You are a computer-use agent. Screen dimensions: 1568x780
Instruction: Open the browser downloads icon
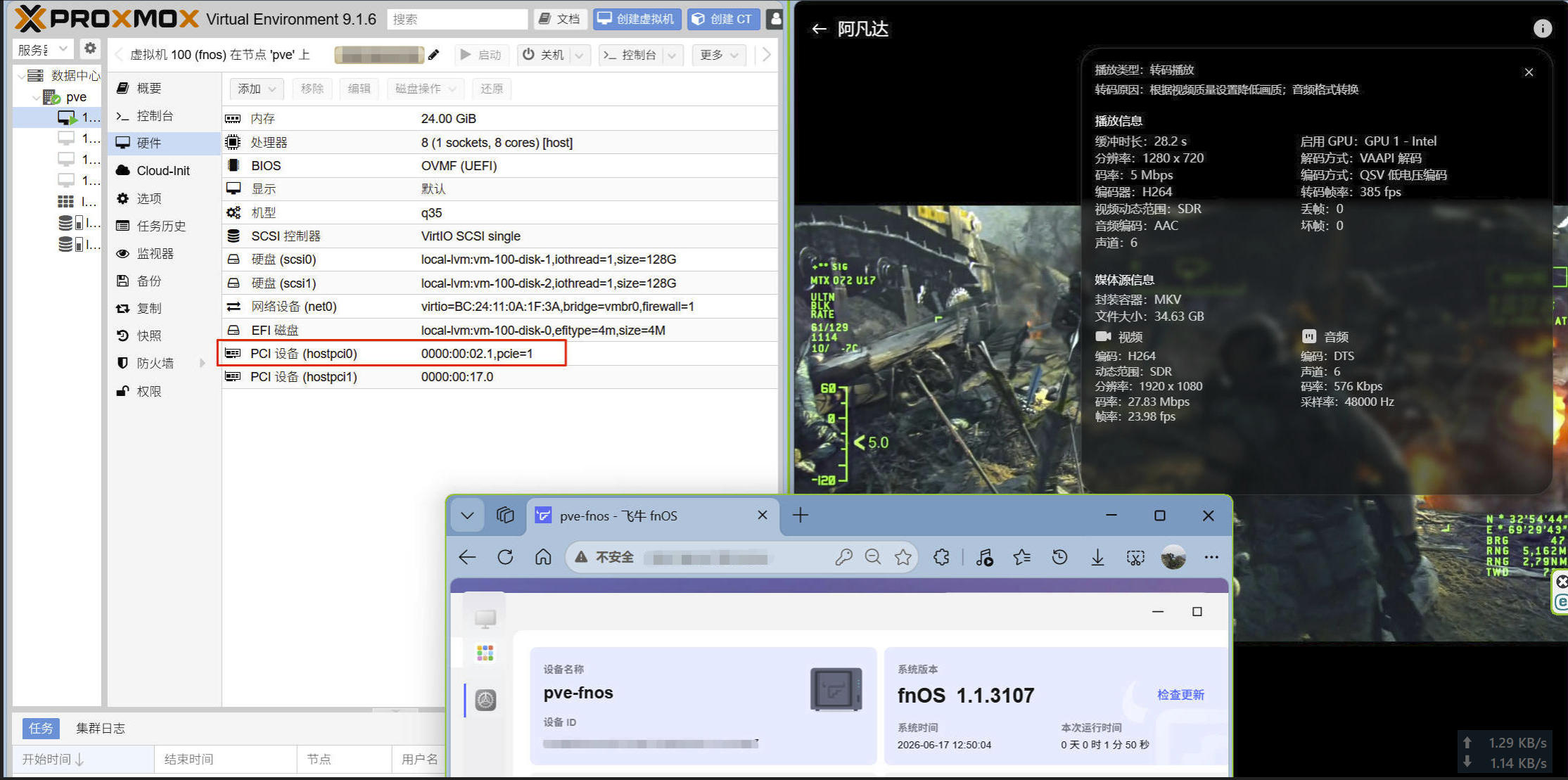click(1097, 558)
